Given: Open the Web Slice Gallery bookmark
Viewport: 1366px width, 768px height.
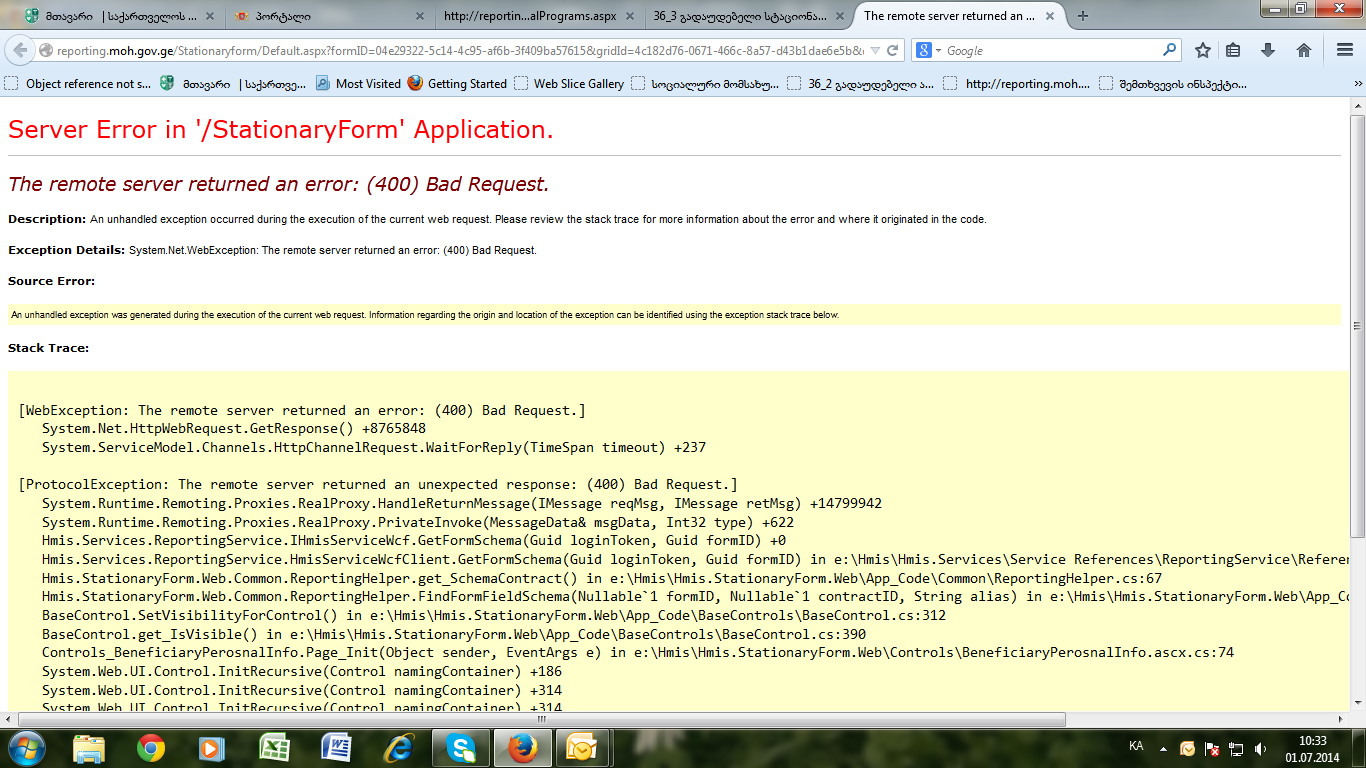Looking at the screenshot, I should tap(569, 84).
